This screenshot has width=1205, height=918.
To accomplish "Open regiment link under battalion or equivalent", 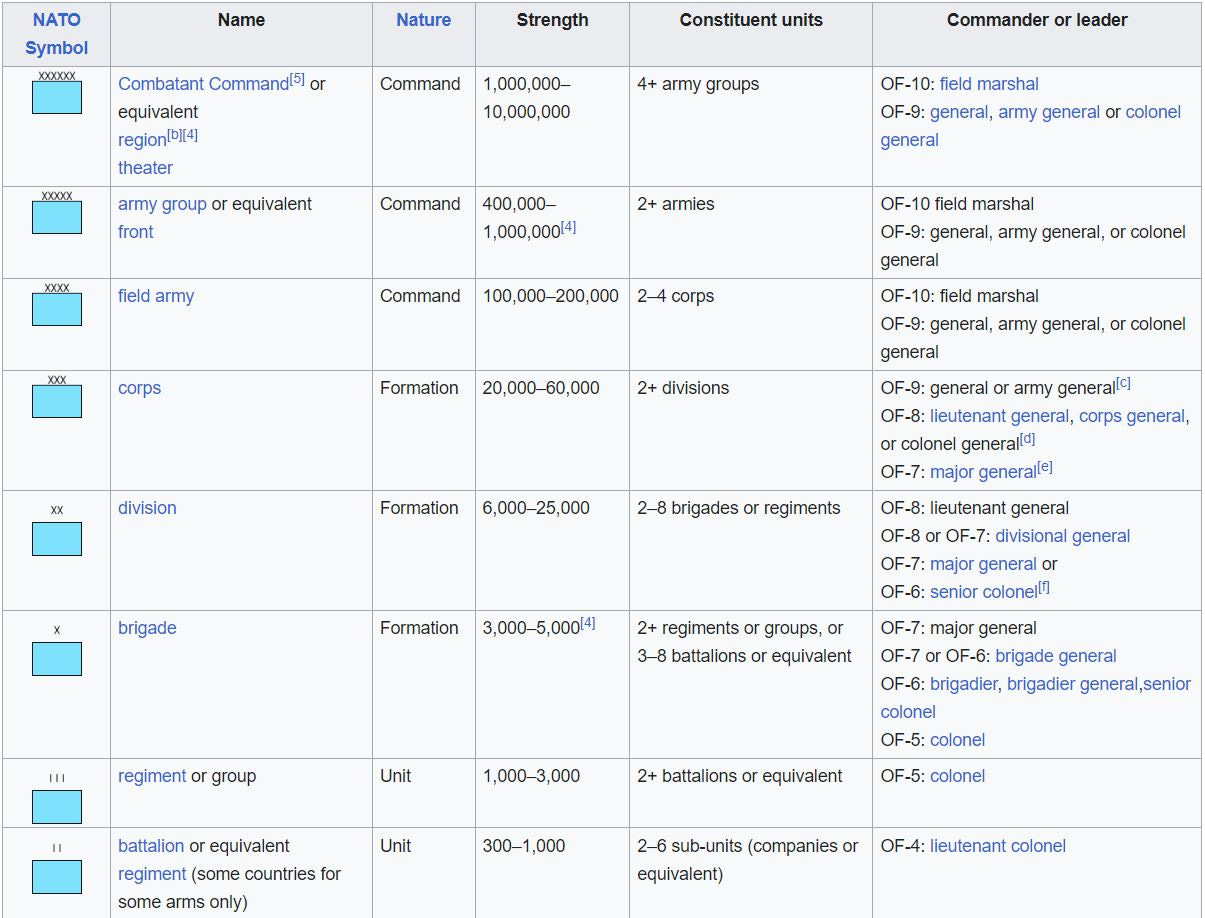I will [x=152, y=874].
